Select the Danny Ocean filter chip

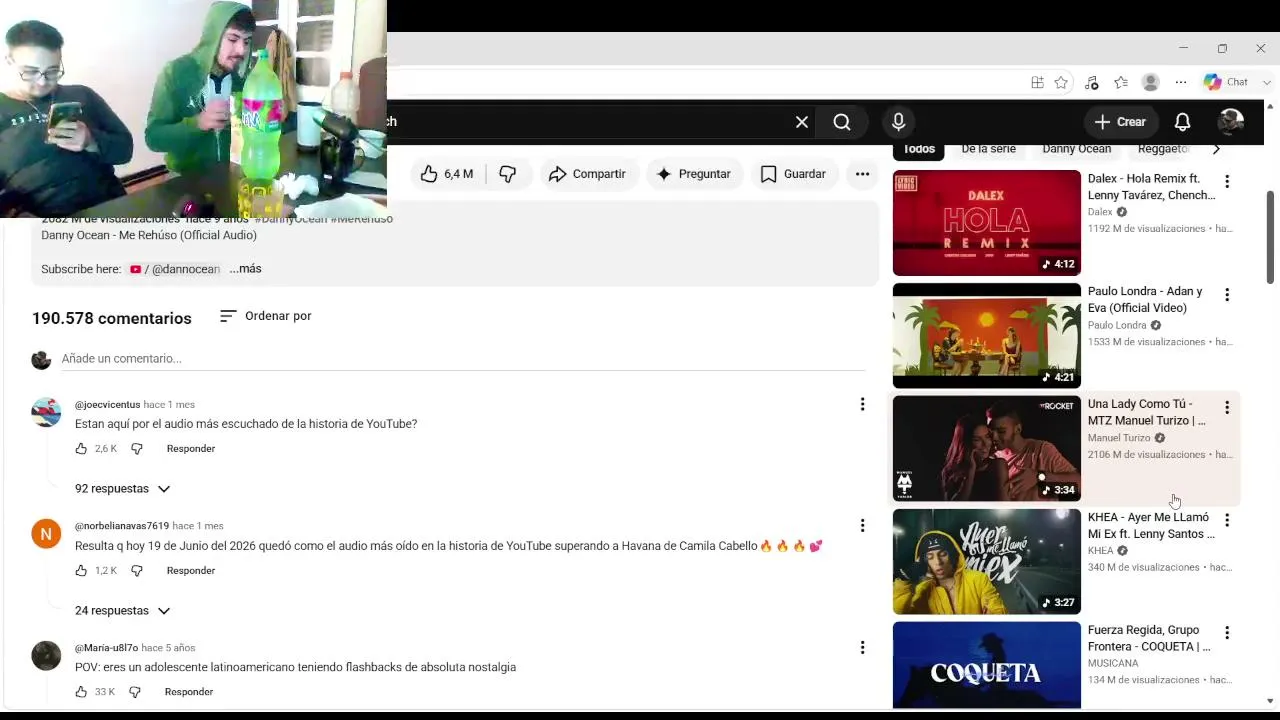point(1077,149)
